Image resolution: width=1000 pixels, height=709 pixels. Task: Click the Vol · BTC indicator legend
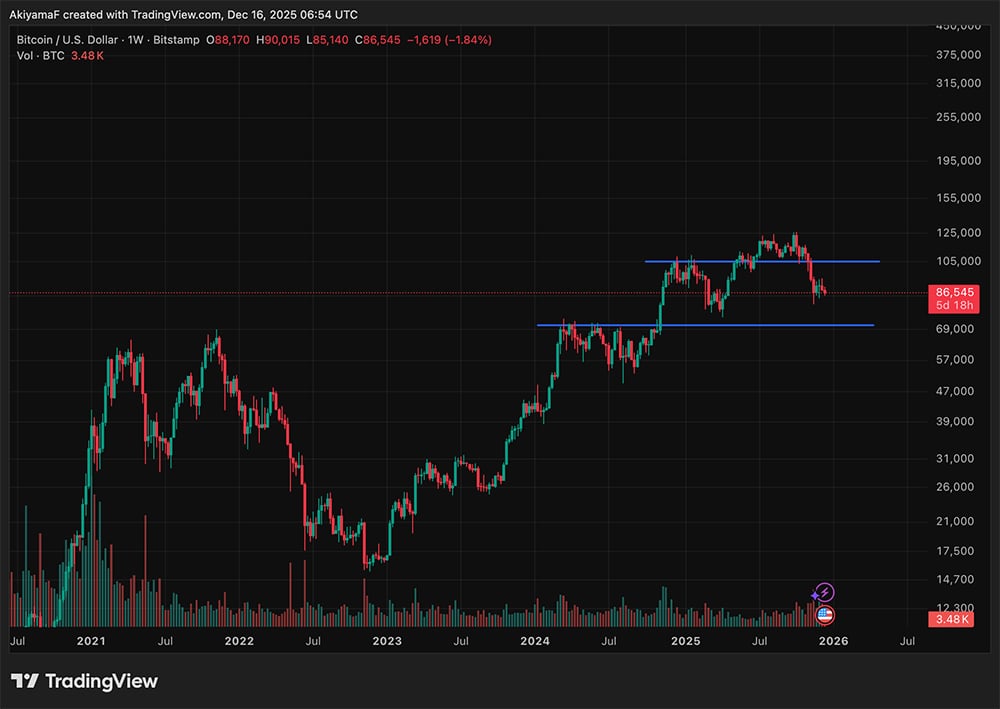click(40, 55)
